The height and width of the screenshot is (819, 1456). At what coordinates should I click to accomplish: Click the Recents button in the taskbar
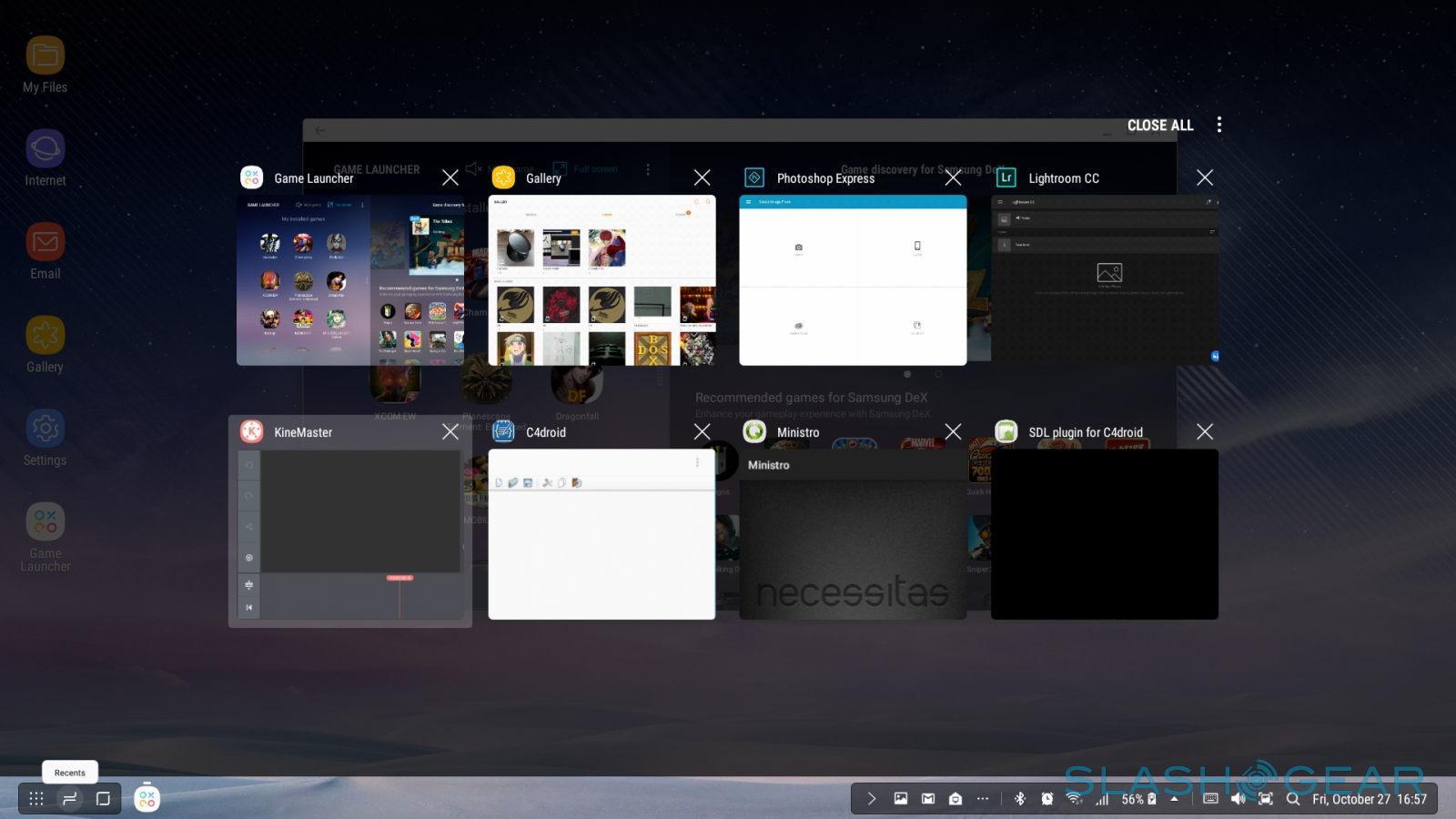(69, 798)
